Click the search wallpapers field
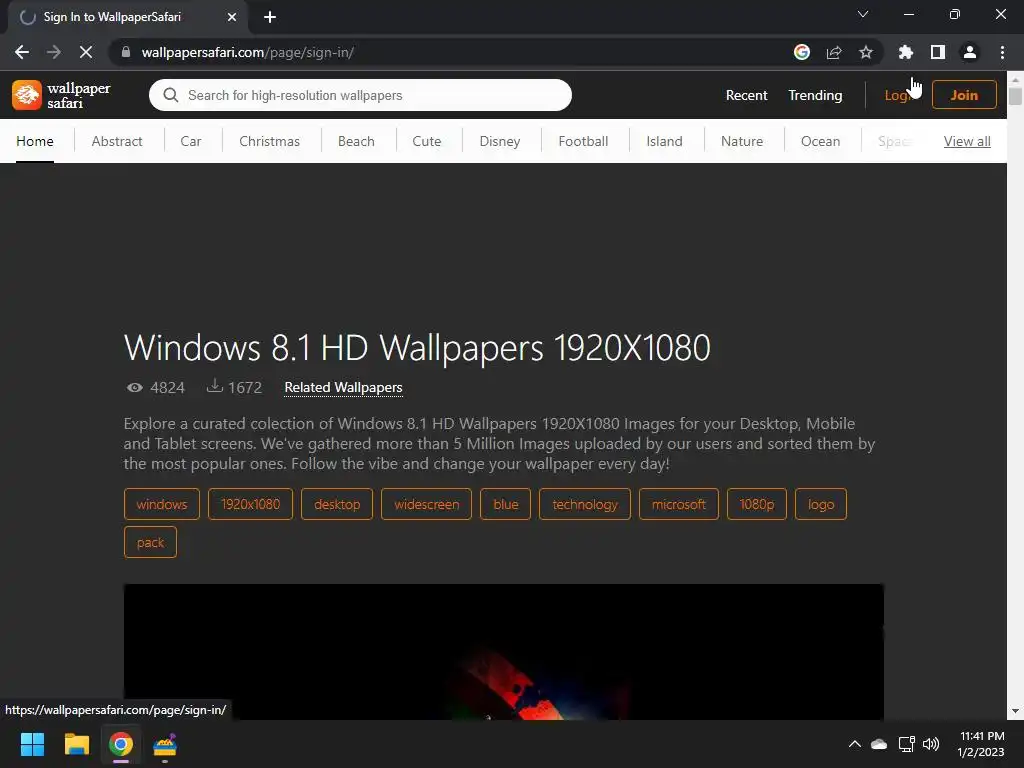 360,95
